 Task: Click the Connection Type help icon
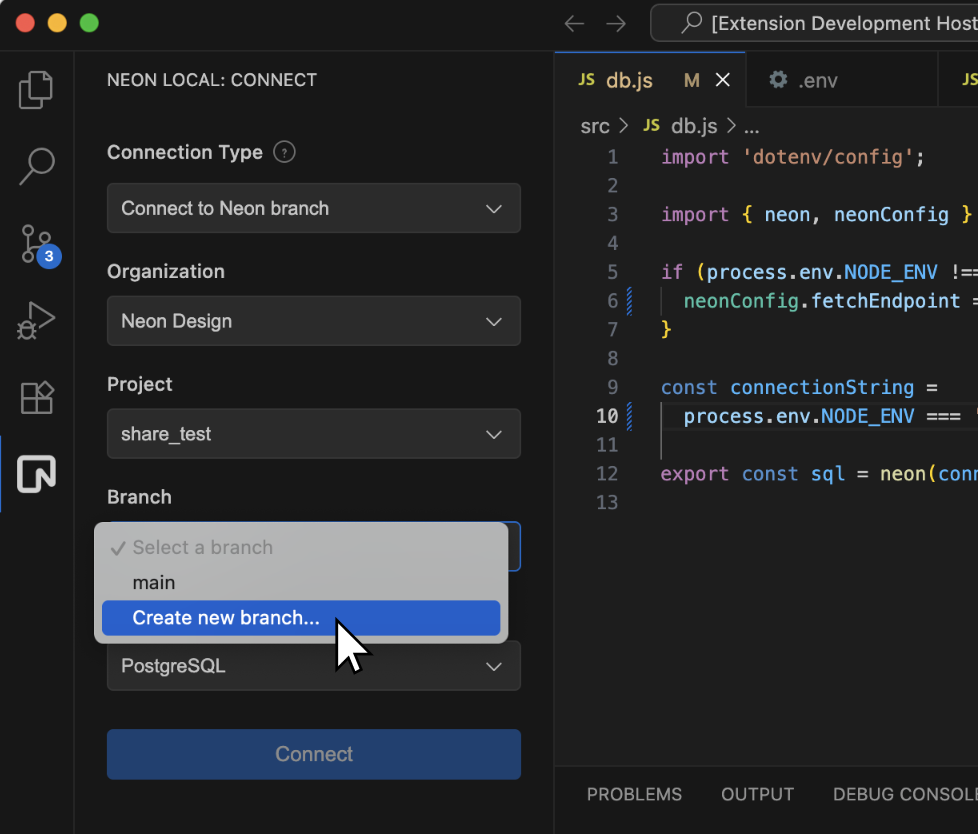(284, 152)
